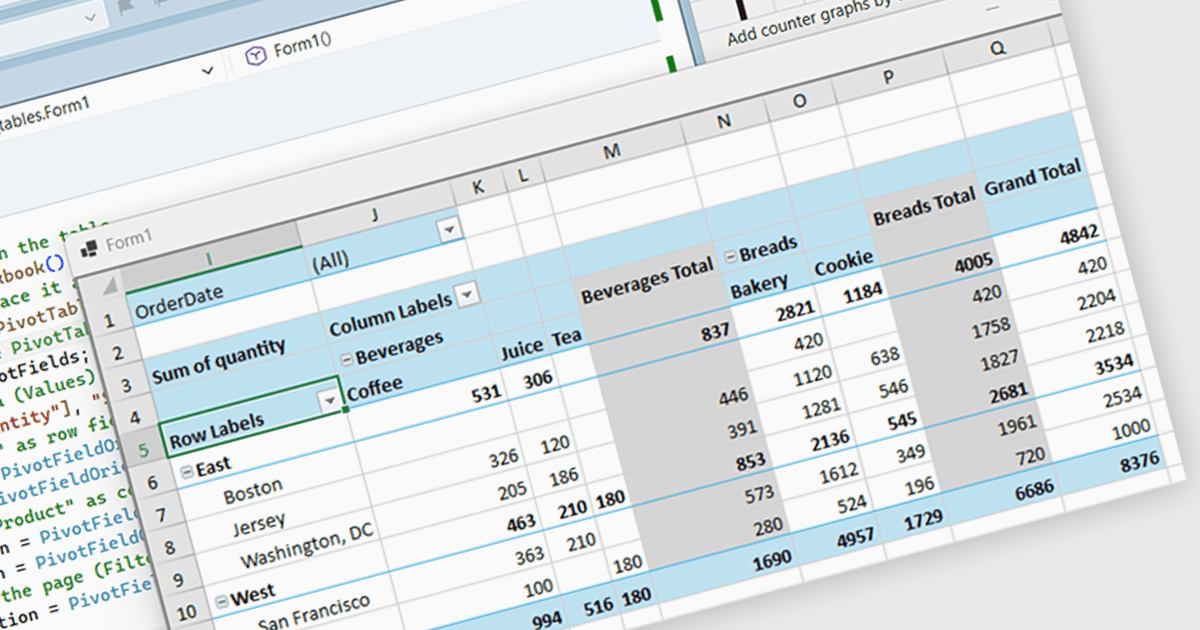Click the Juice value 306
The width and height of the screenshot is (1200, 630).
point(536,379)
